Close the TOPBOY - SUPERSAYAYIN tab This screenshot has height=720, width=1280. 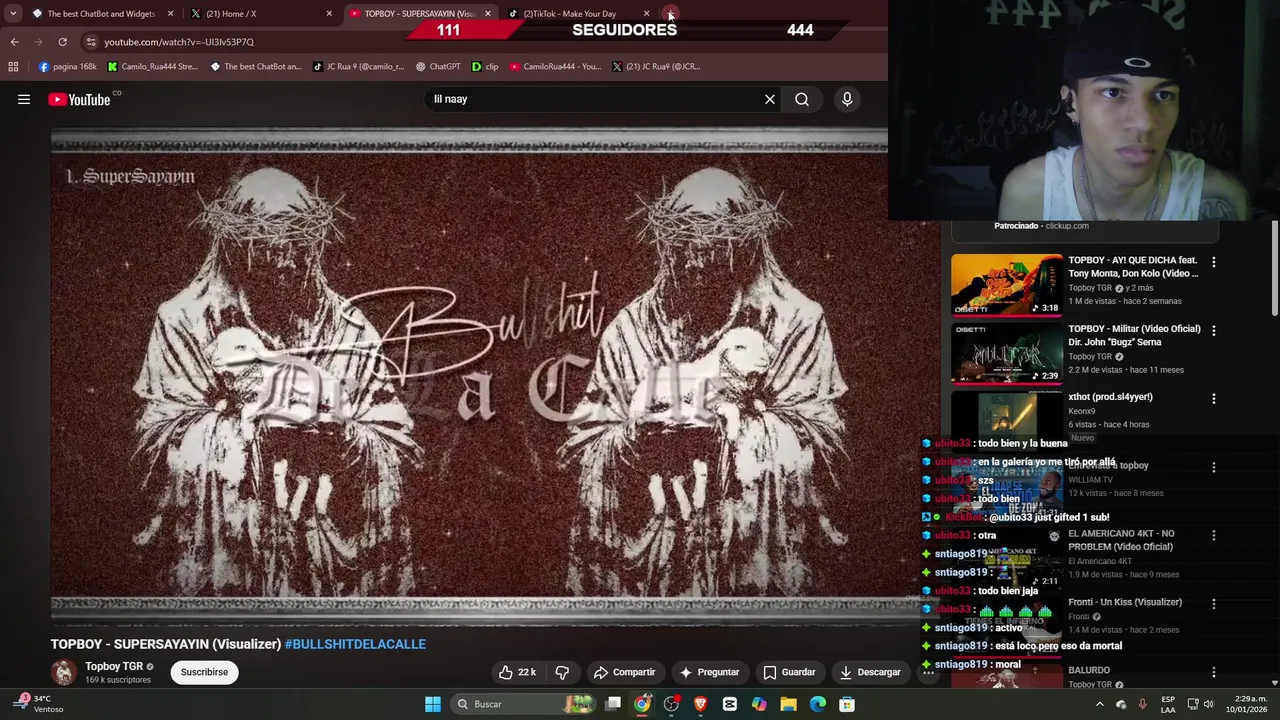(x=487, y=14)
